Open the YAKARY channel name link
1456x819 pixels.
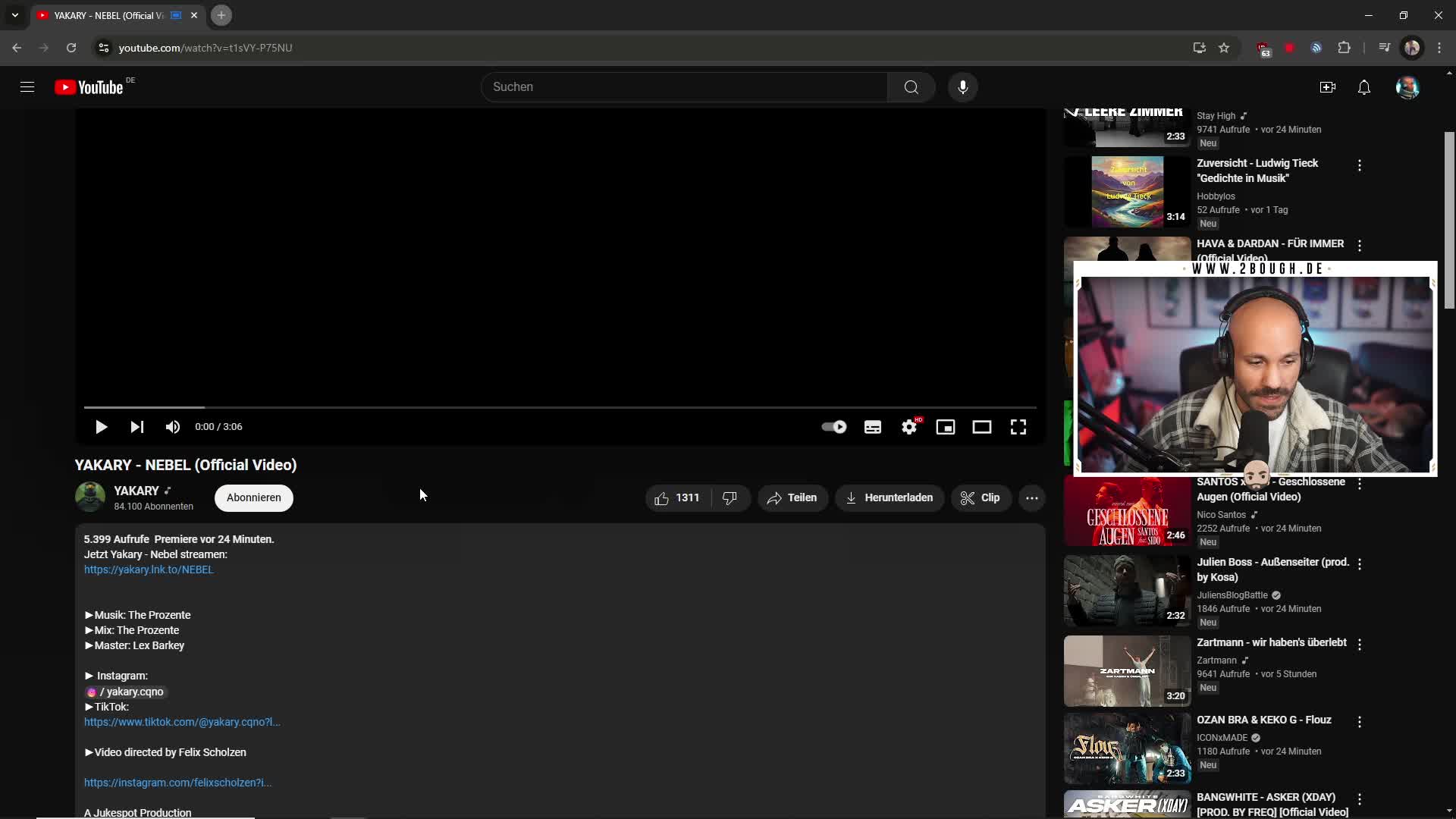(136, 491)
